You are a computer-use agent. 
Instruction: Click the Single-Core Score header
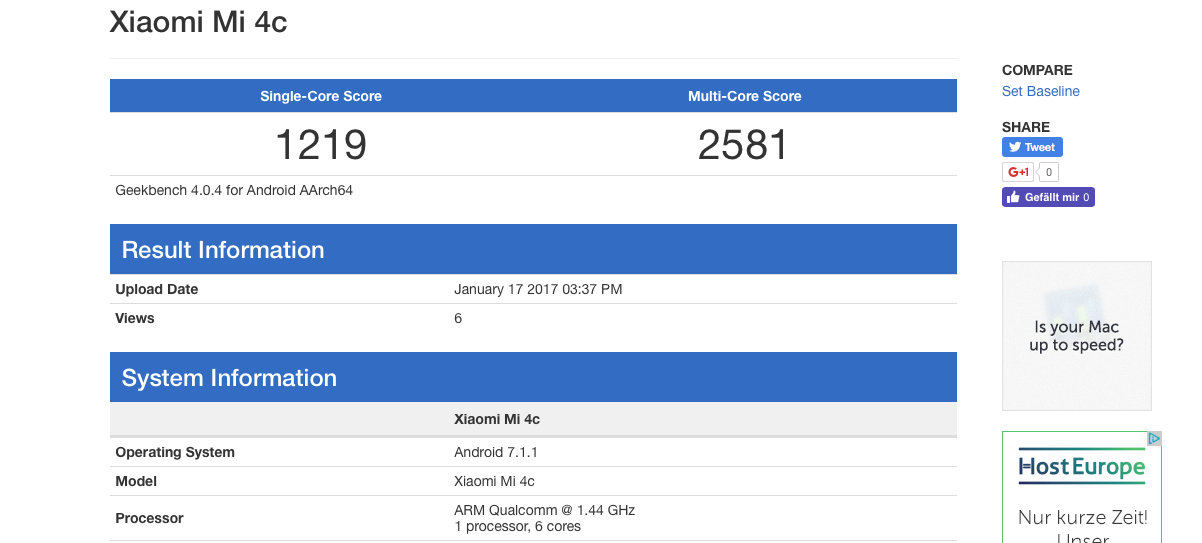tap(321, 96)
